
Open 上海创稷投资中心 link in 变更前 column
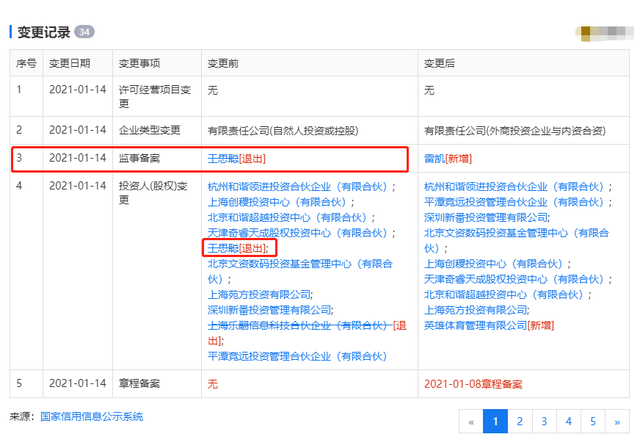(277, 202)
